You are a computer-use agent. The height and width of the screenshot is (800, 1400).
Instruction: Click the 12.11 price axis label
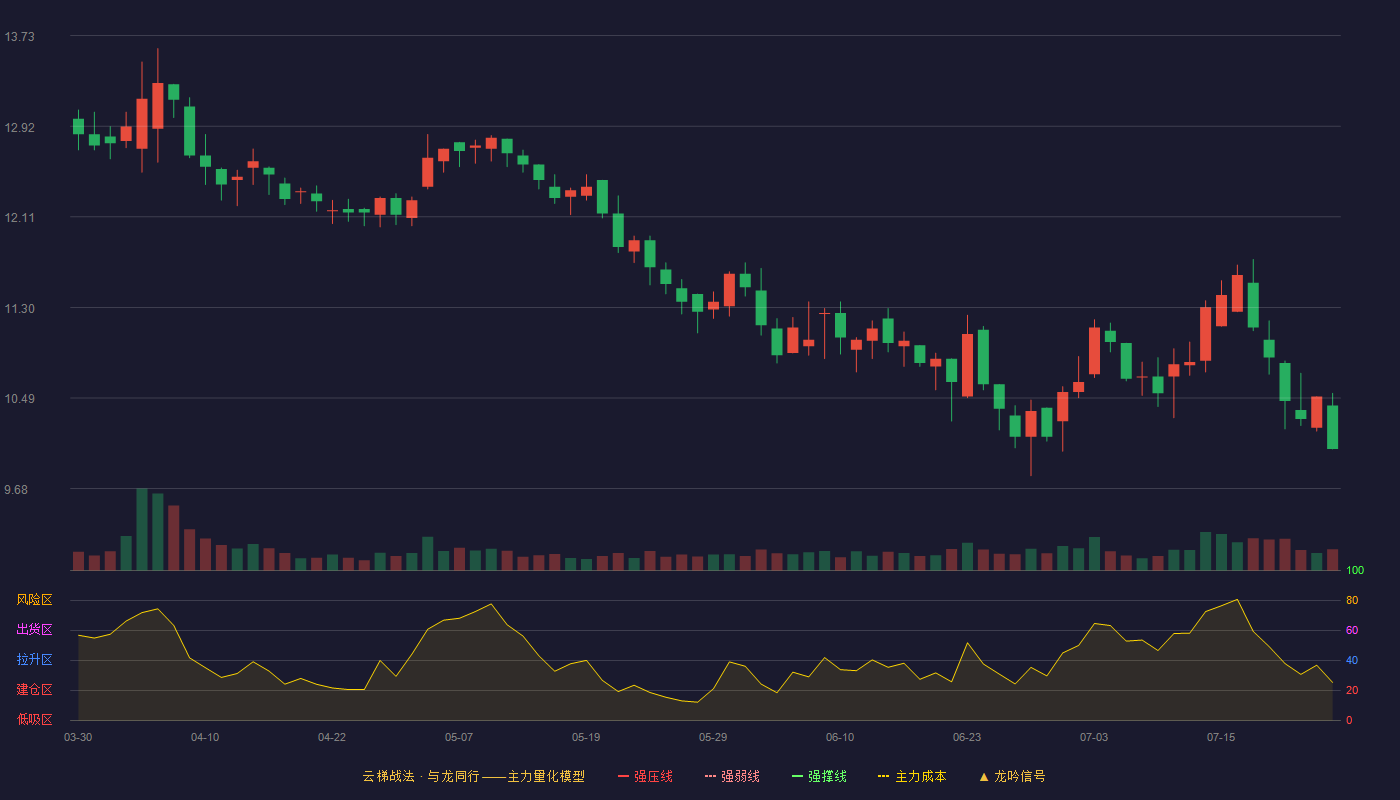coord(20,218)
